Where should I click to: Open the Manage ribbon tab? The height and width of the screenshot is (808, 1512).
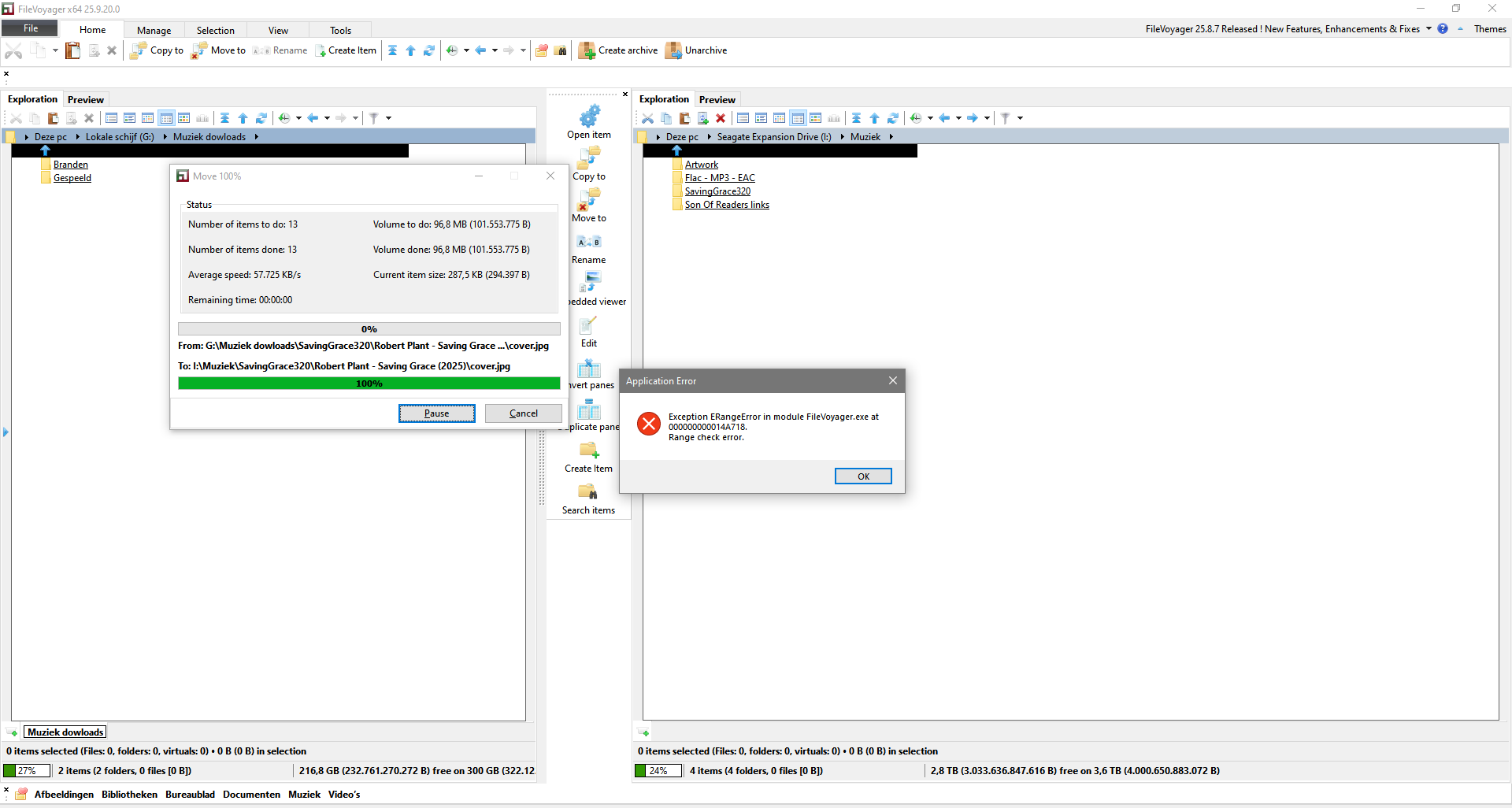pyautogui.click(x=154, y=31)
